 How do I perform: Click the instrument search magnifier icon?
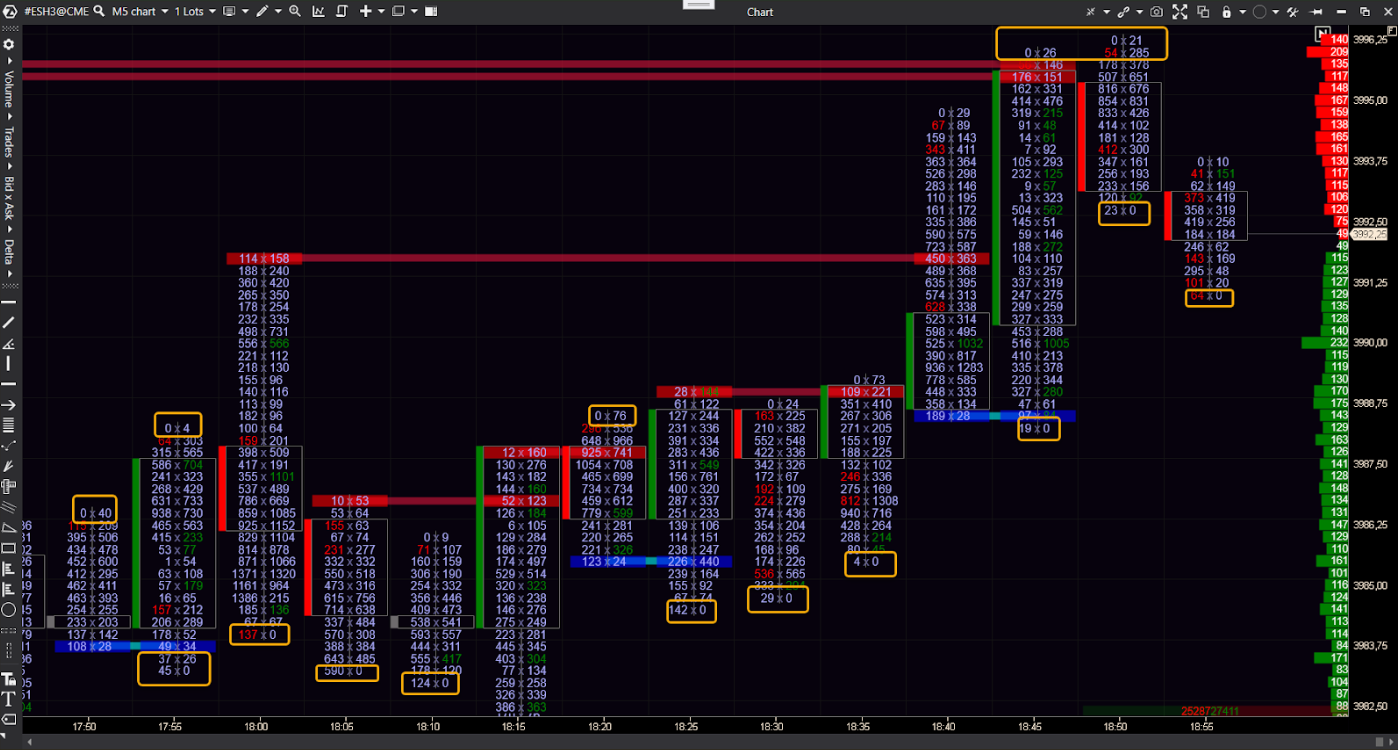tap(99, 11)
